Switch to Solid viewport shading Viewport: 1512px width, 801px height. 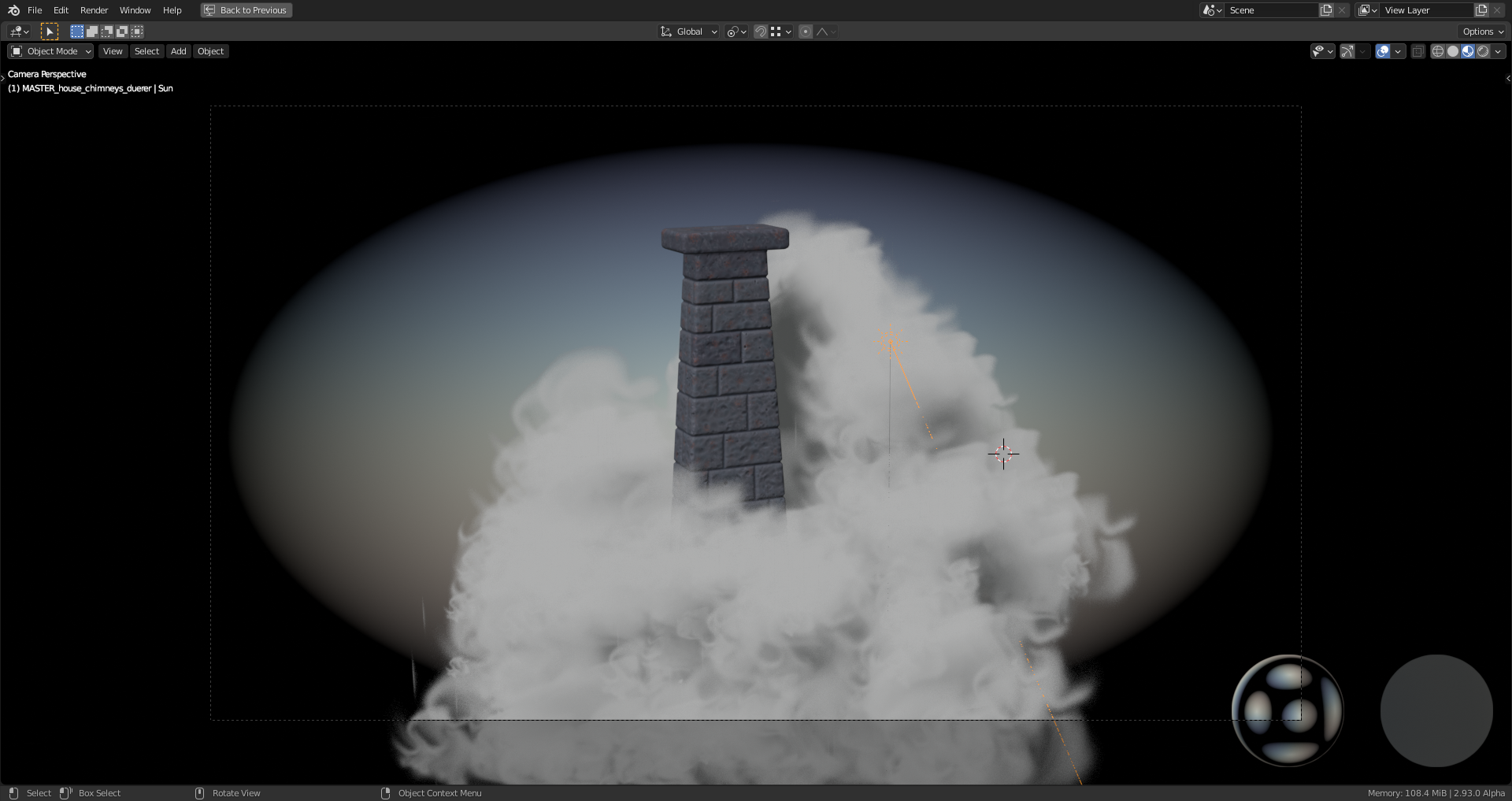coord(1453,51)
